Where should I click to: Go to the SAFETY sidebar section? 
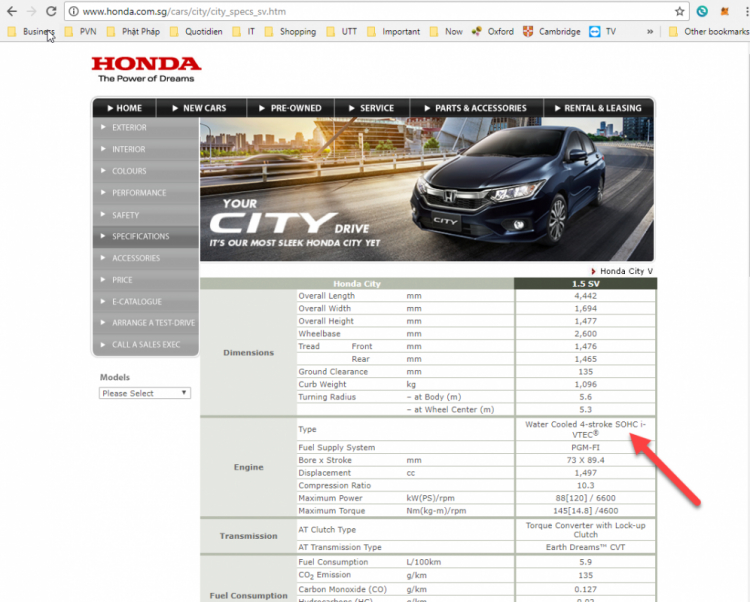tap(146, 215)
